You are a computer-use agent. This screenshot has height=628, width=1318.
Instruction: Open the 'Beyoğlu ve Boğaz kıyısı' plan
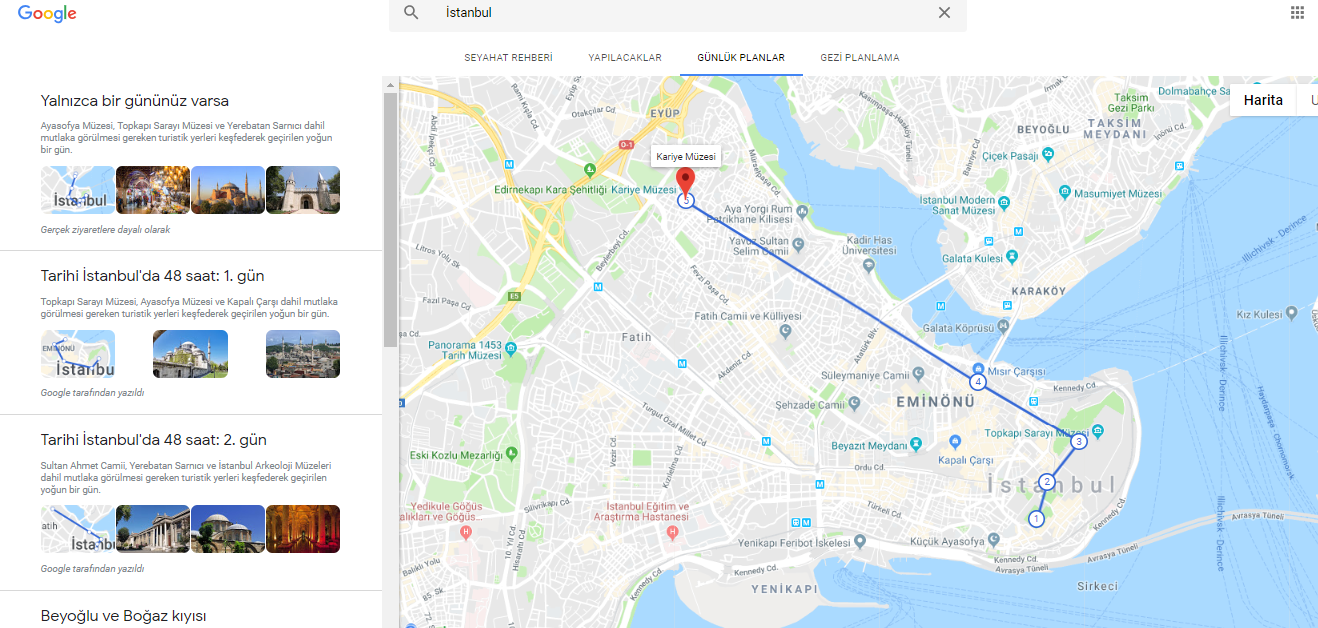123,615
